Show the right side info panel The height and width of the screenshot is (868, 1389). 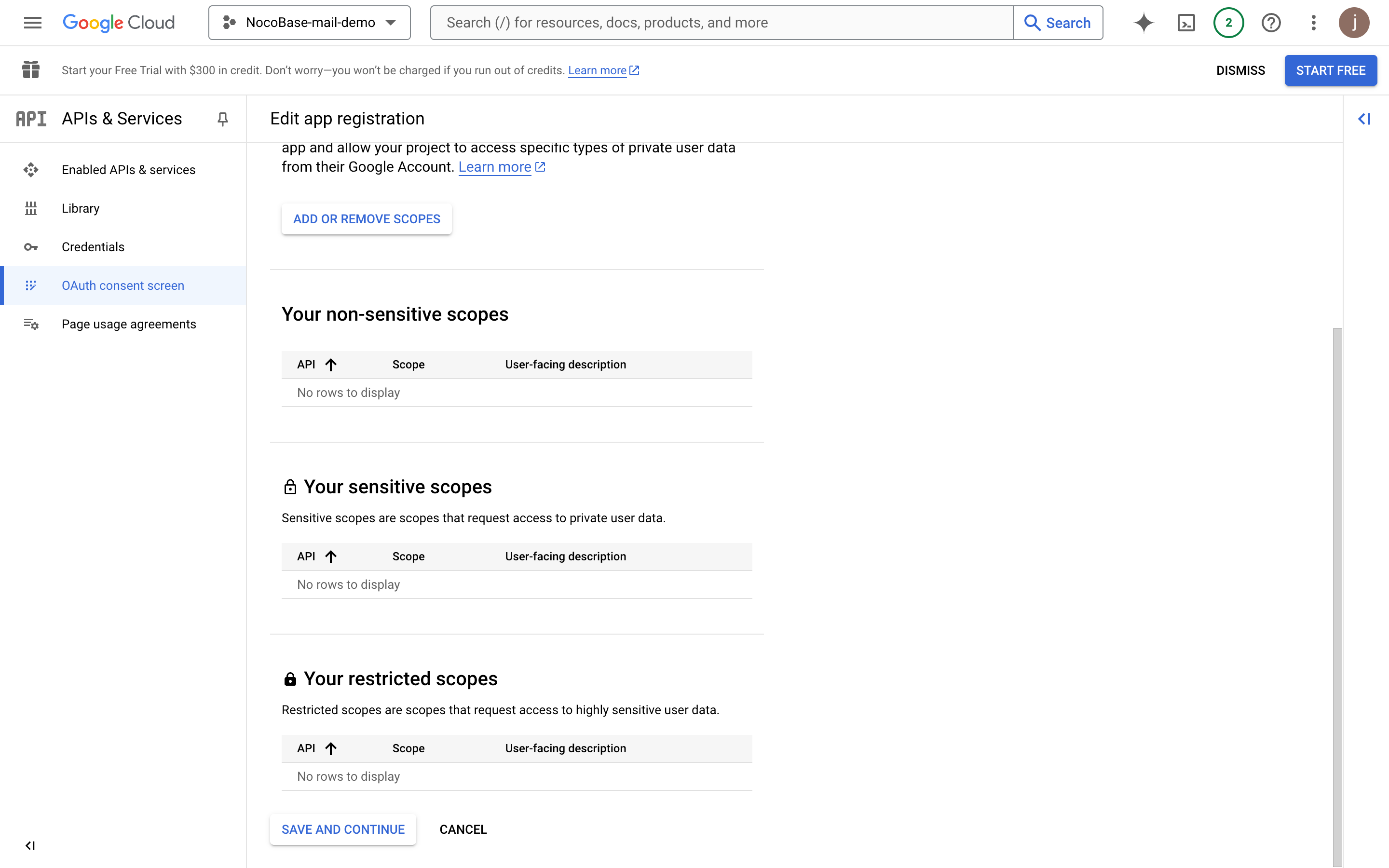pos(1364,119)
